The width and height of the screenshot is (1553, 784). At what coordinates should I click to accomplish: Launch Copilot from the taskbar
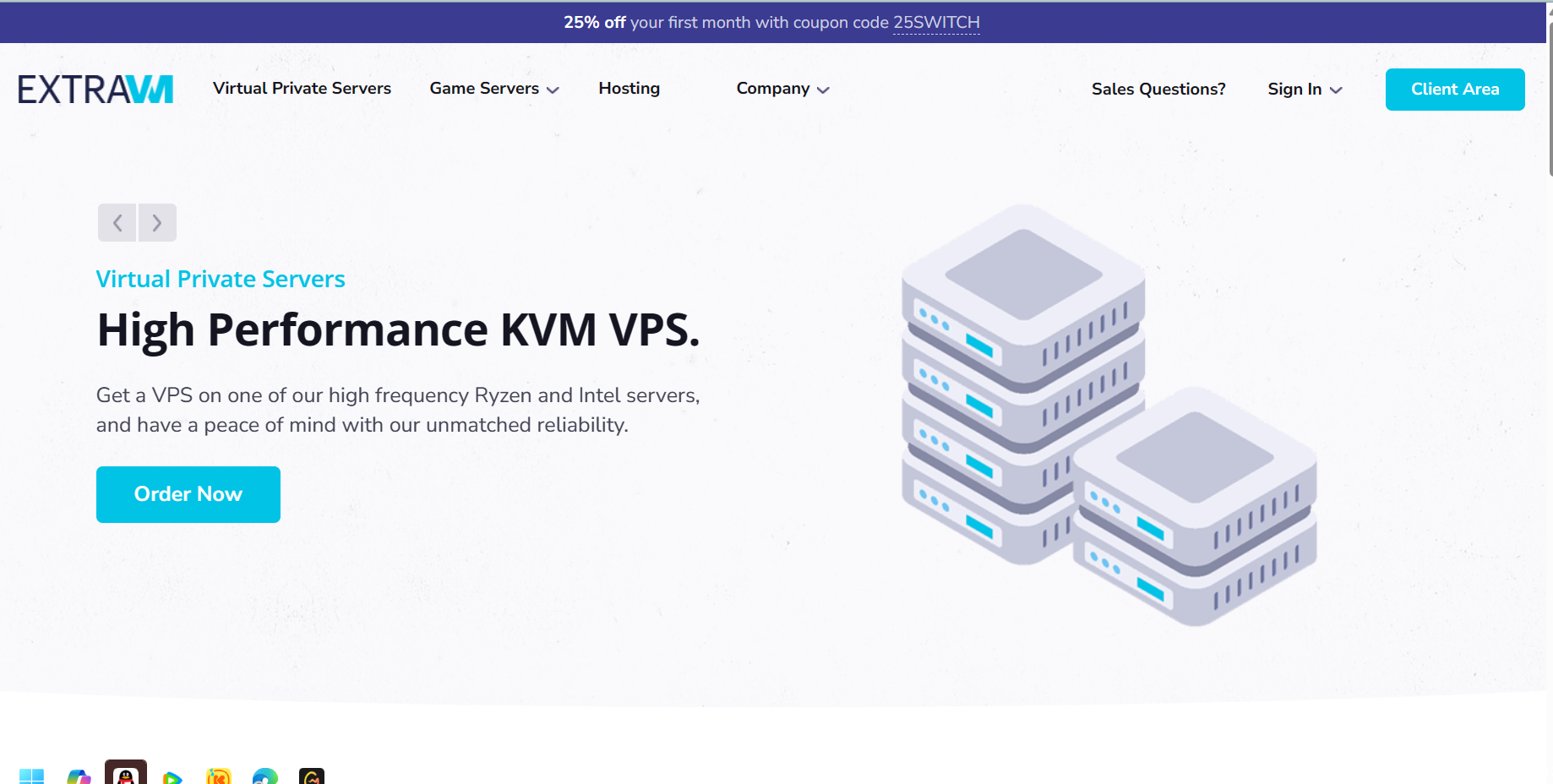pos(79,776)
